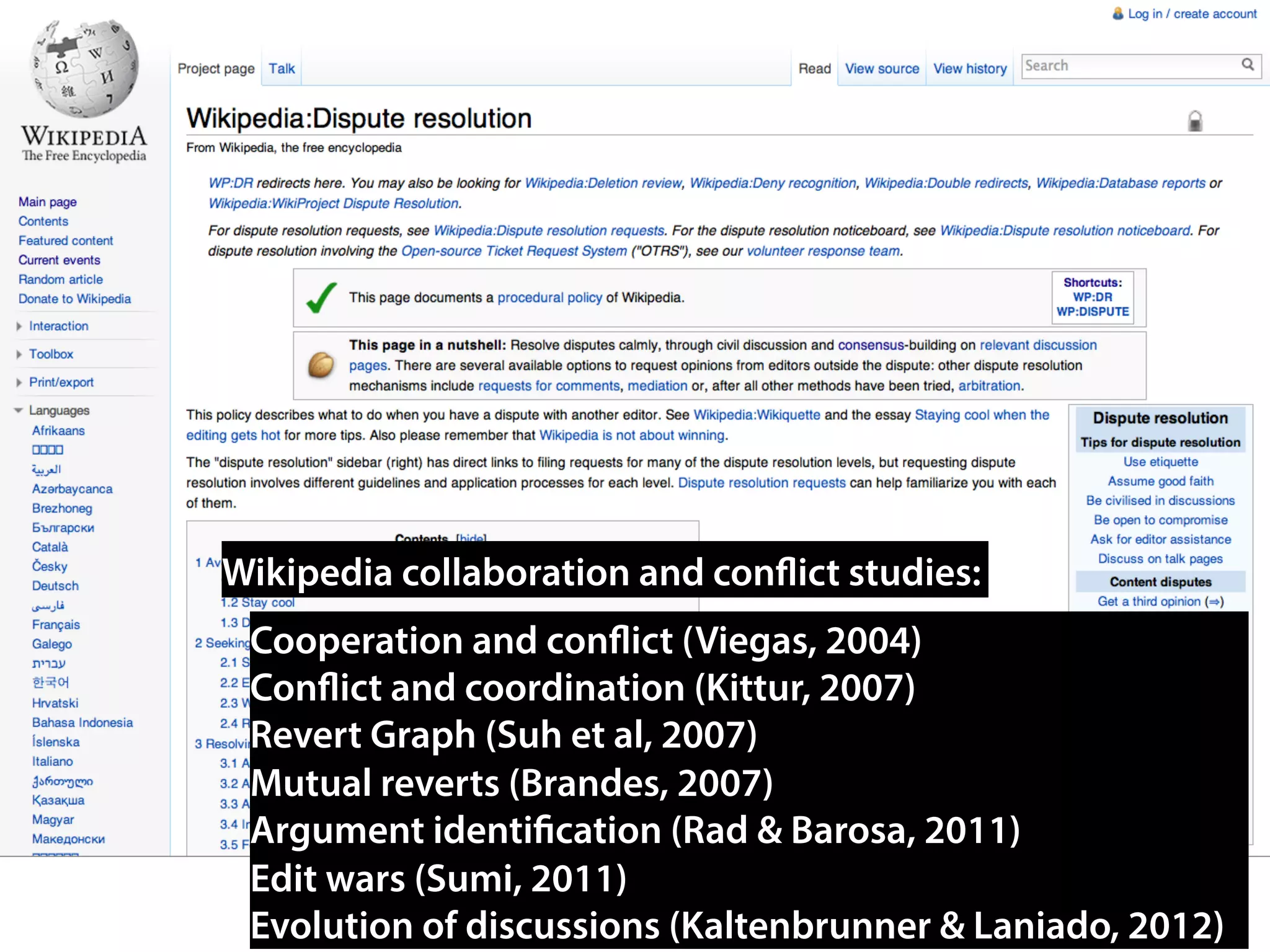Click Ask for editor assistance
This screenshot has height=952, width=1270.
point(1160,539)
